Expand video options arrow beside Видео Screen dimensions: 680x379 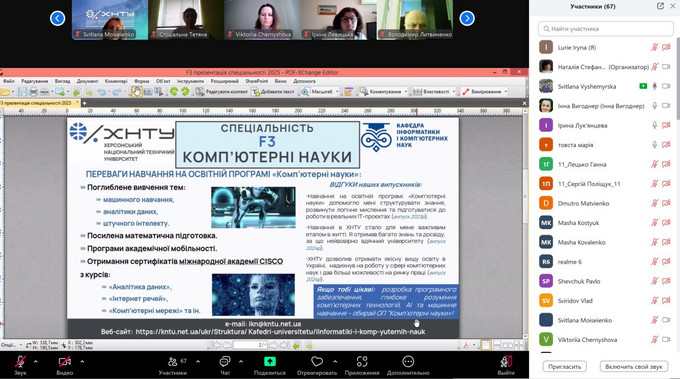point(82,361)
